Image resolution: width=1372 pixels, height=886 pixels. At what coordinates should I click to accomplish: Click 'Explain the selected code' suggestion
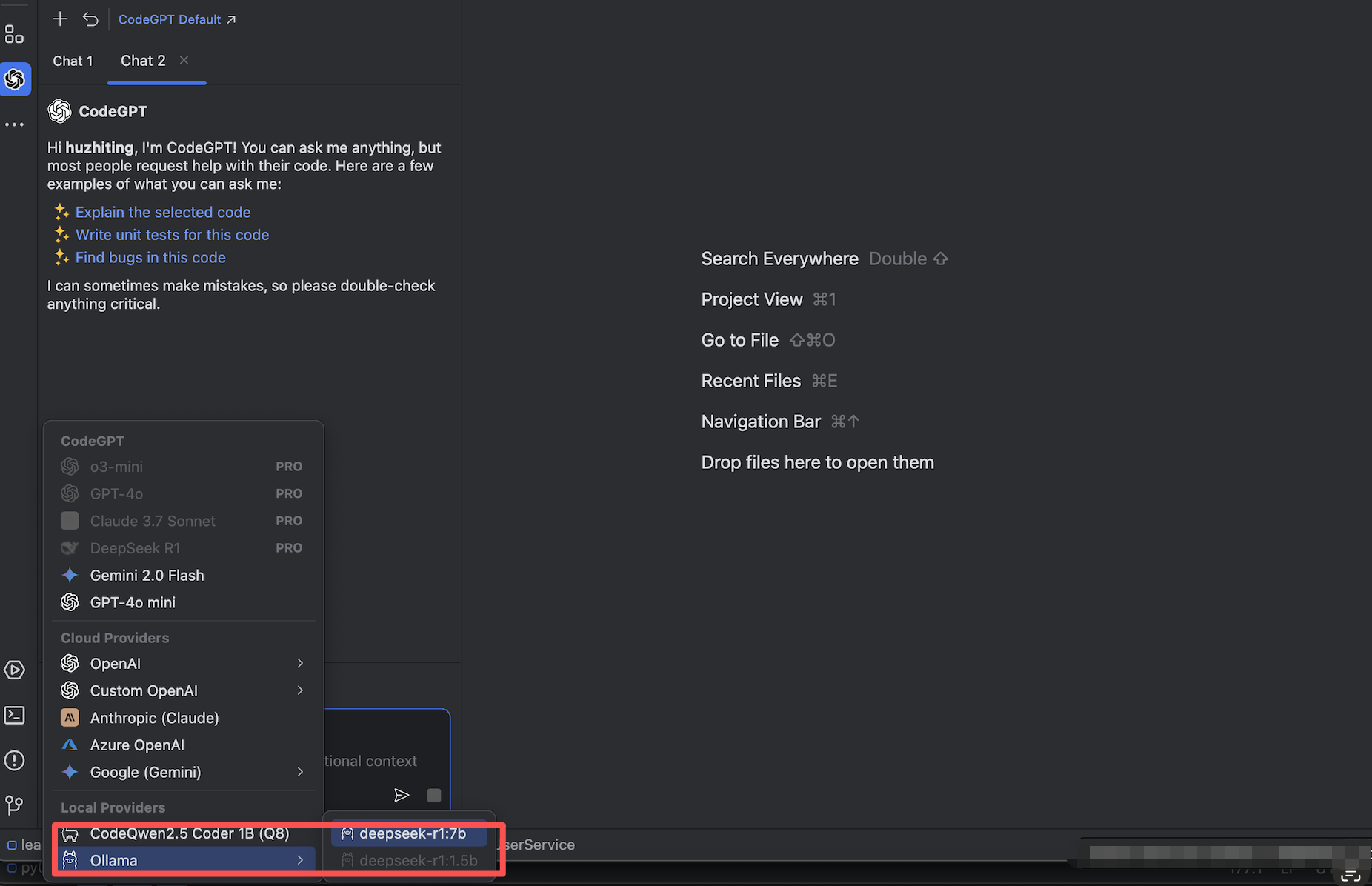pos(163,212)
